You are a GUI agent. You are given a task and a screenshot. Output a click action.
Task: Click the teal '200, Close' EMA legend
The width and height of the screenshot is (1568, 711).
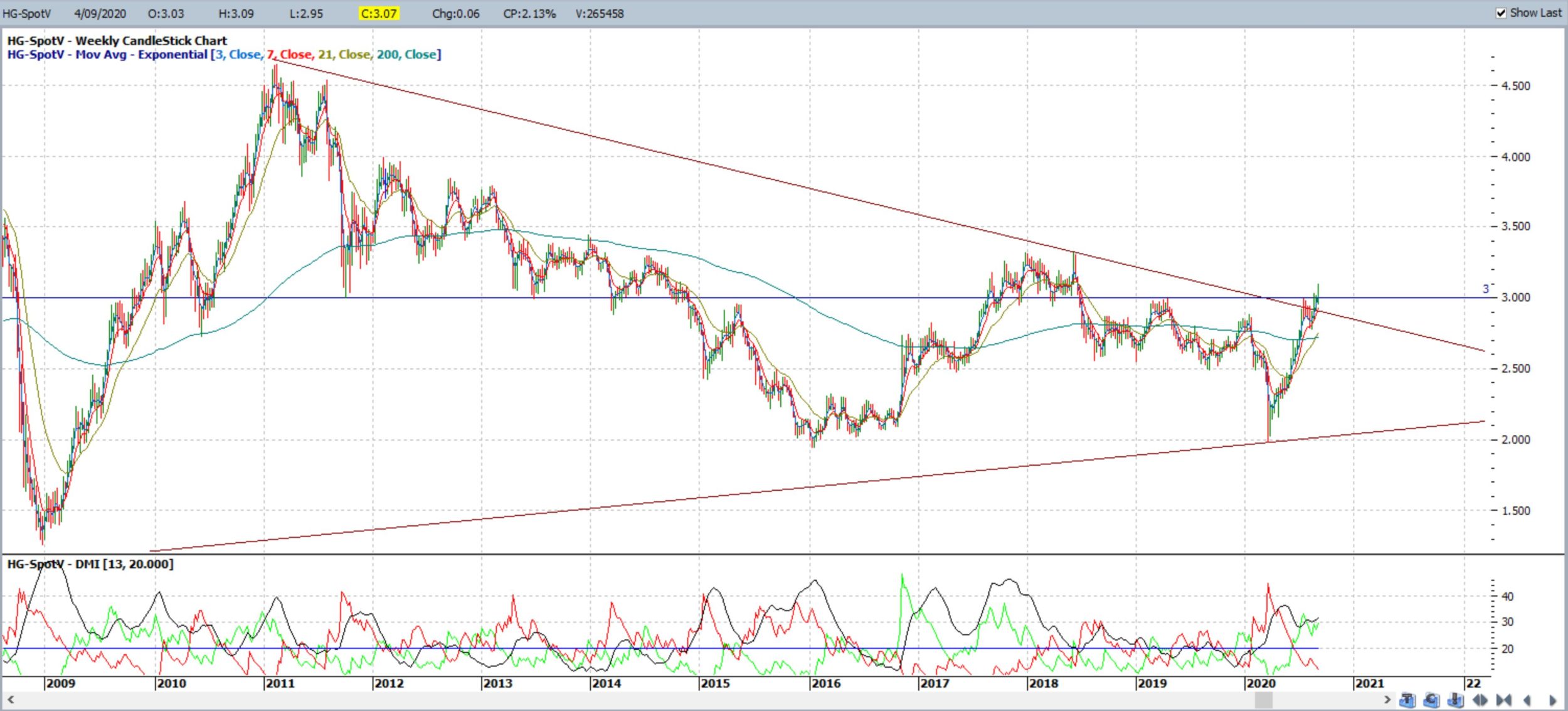pos(406,55)
